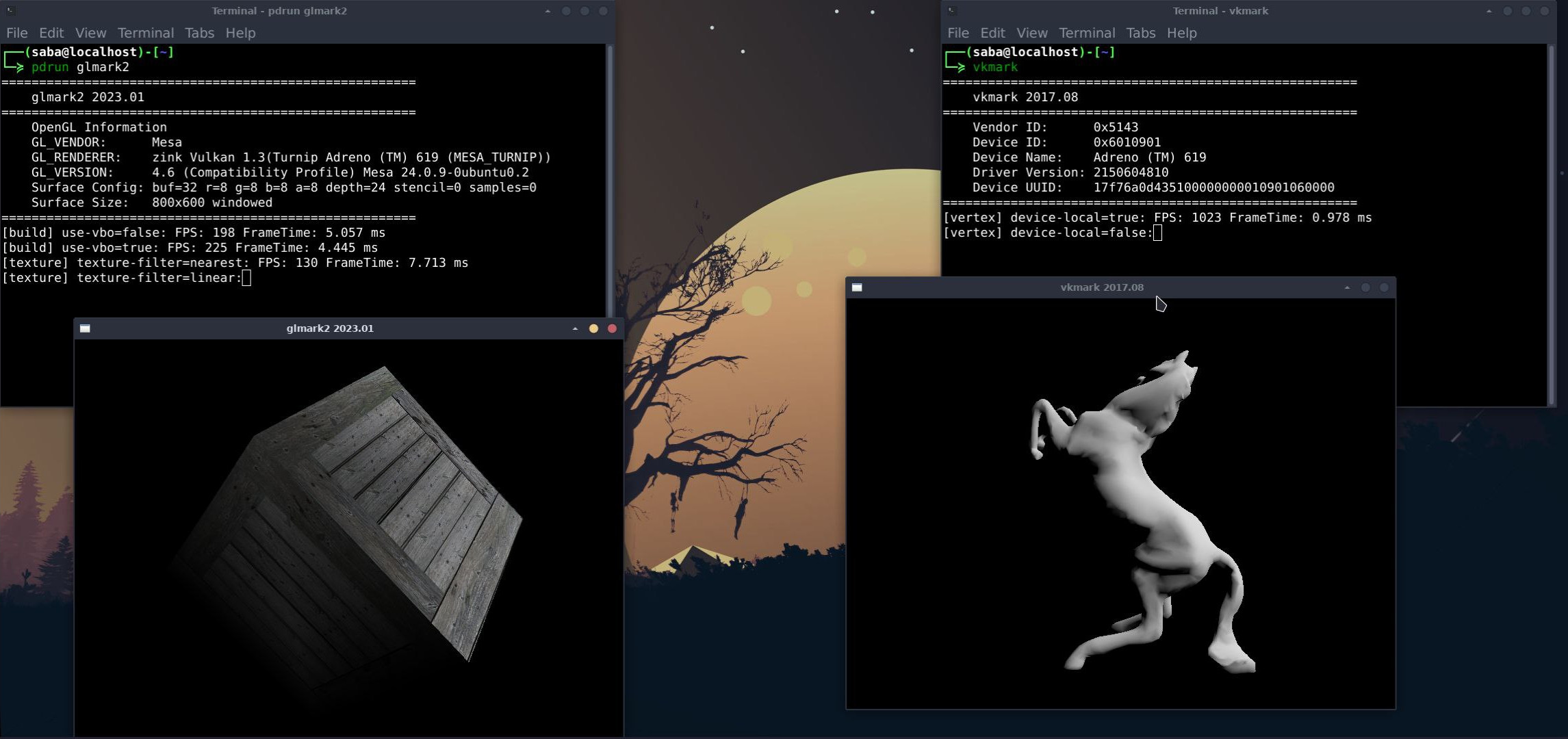This screenshot has height=739, width=1568.
Task: Roll up the vkmark 2017.08 window using the arrow
Action: pos(1347,287)
